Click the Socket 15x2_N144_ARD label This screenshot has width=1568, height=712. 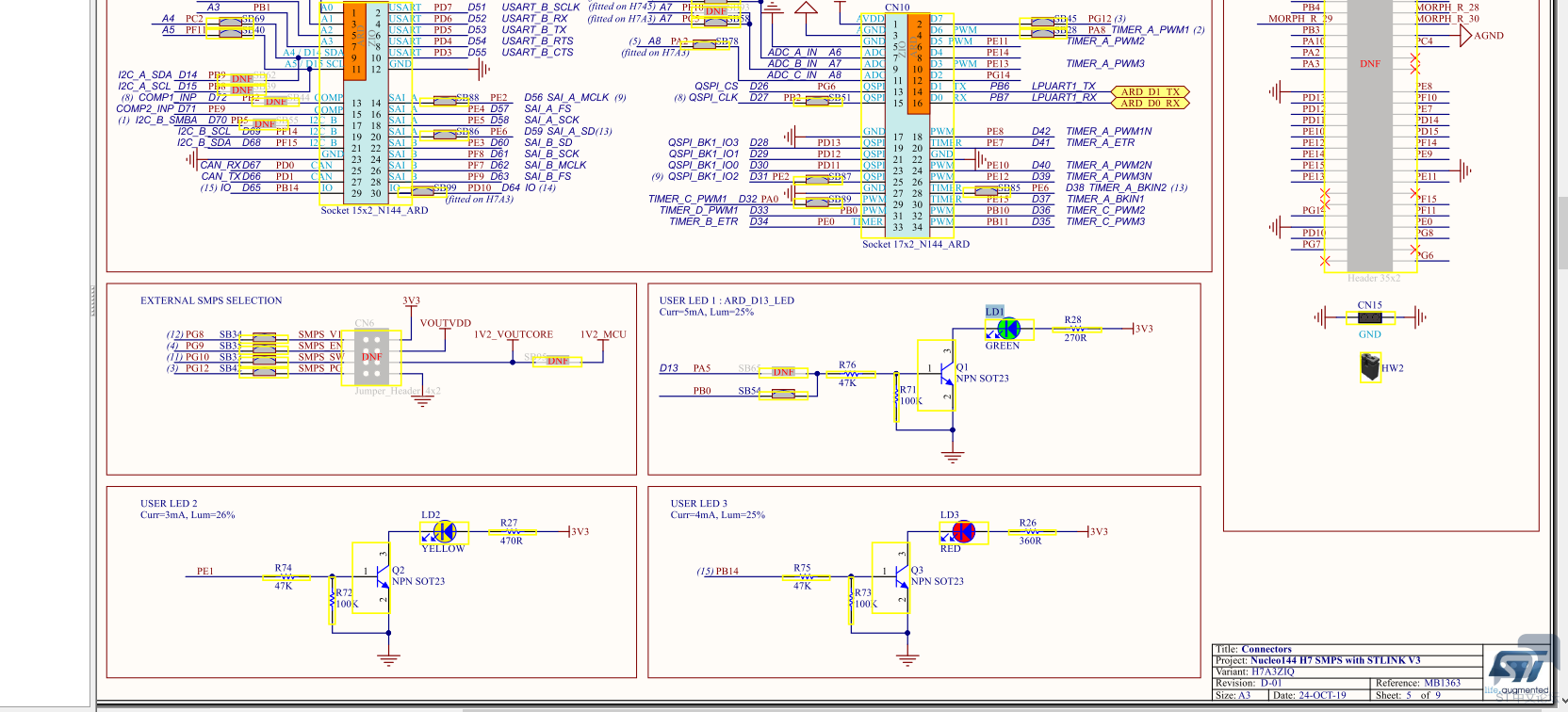374,210
